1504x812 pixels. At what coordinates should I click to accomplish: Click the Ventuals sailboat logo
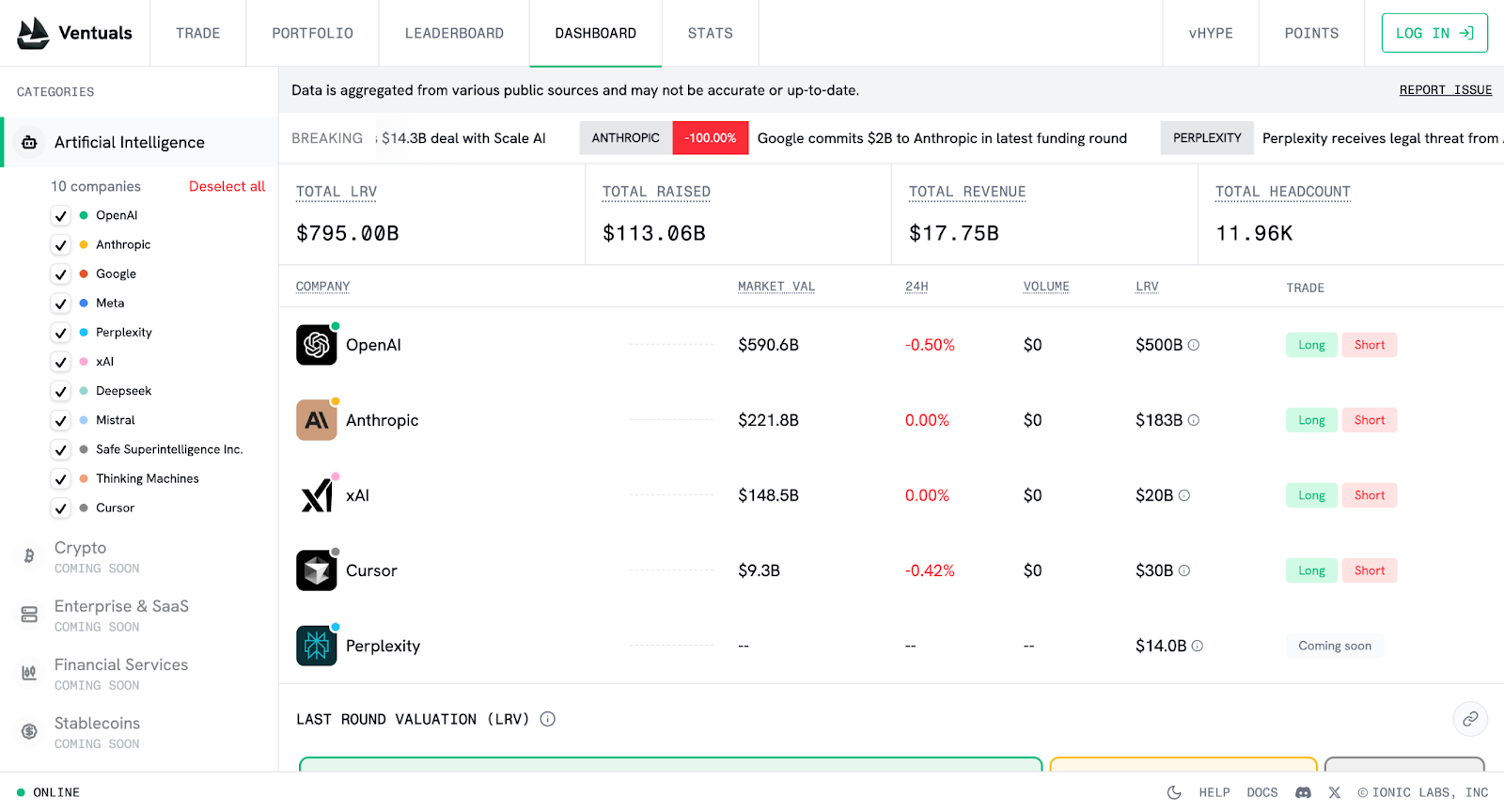pos(34,33)
